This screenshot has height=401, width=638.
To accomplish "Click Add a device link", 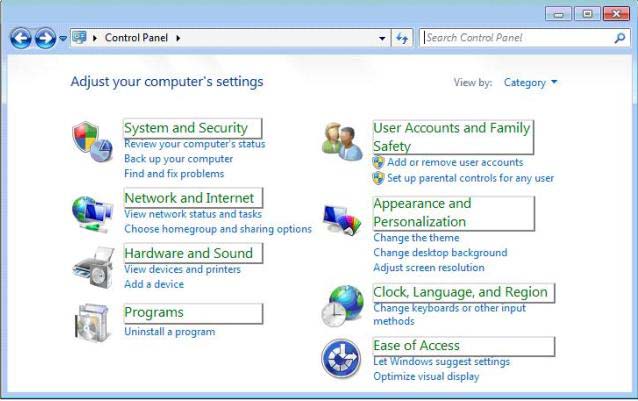I will point(154,284).
